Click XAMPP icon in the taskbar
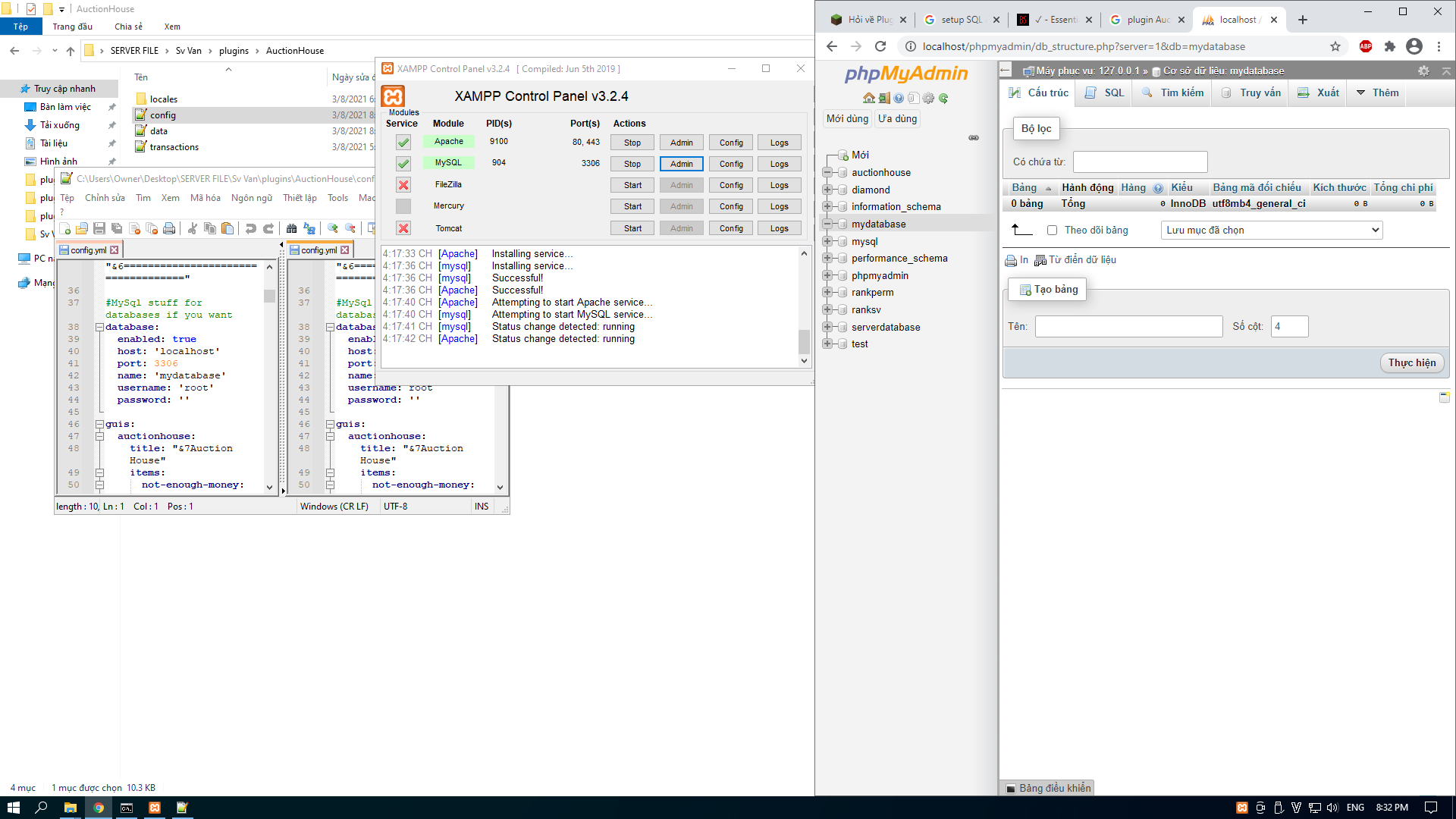The height and width of the screenshot is (819, 1456). pyautogui.click(x=155, y=808)
